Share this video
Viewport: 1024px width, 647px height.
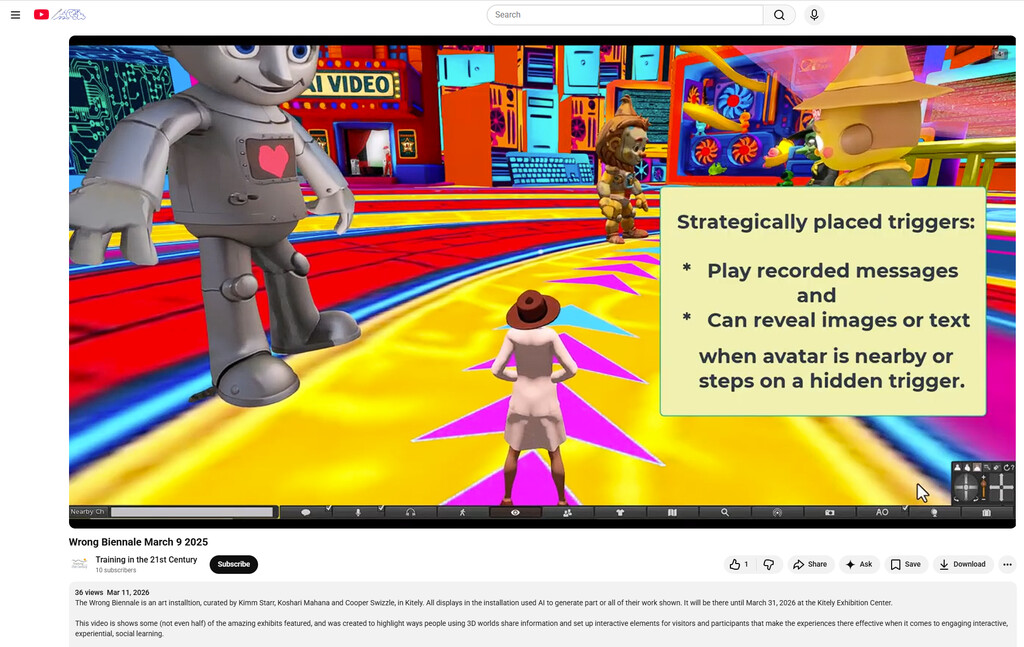coord(810,564)
